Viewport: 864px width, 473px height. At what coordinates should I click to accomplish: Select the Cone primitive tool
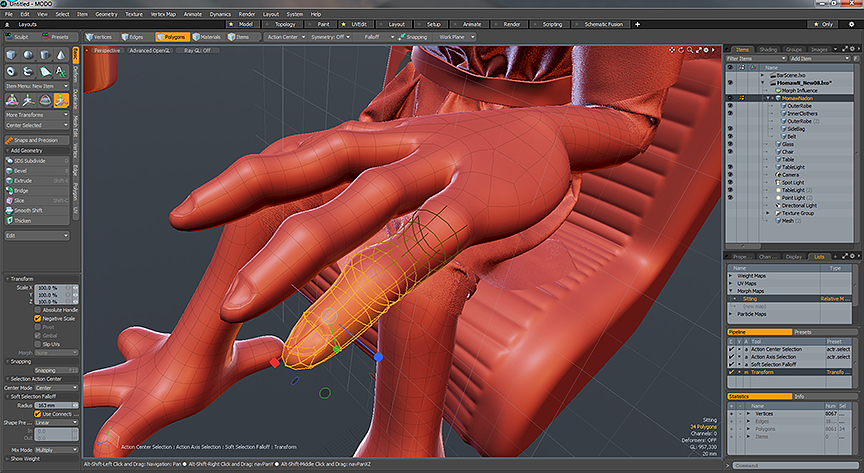click(x=61, y=55)
